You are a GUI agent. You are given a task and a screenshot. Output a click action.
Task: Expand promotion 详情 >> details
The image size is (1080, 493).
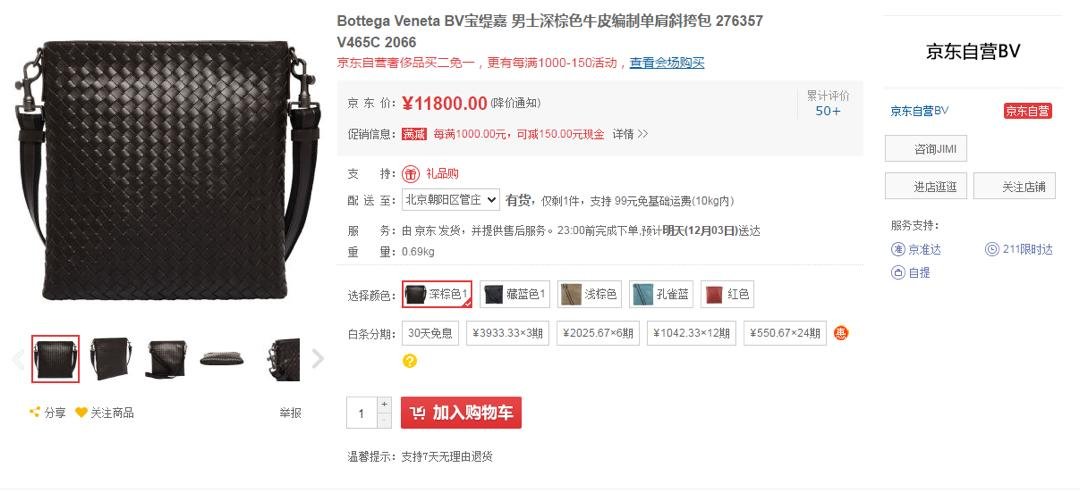pos(630,134)
